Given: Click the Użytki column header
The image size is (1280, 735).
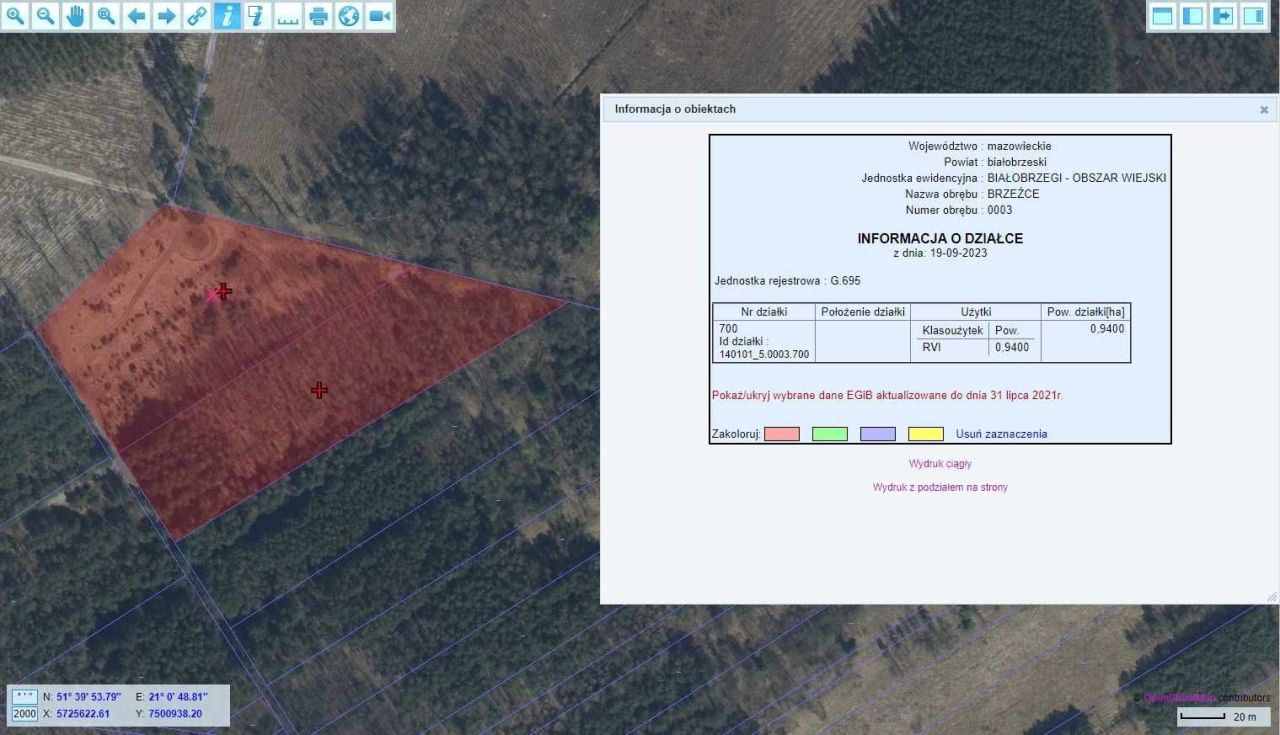Looking at the screenshot, I should pos(976,312).
